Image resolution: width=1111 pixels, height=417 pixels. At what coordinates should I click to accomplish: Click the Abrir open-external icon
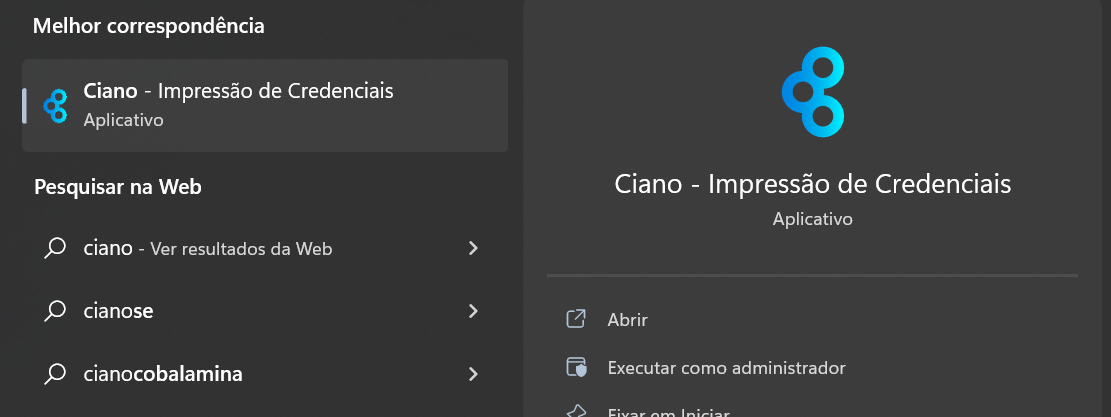pos(576,319)
